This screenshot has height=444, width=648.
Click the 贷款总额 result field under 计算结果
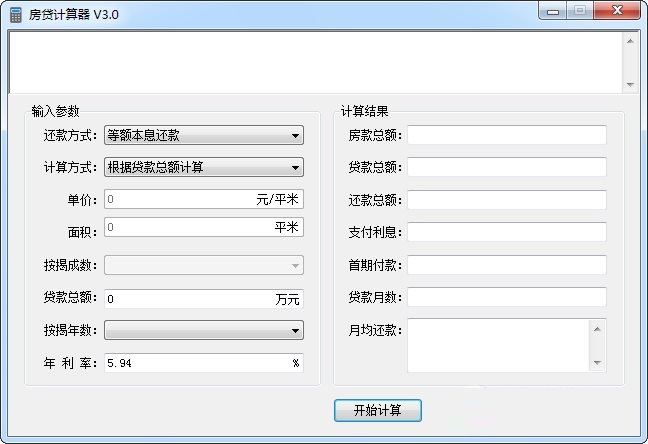507,167
